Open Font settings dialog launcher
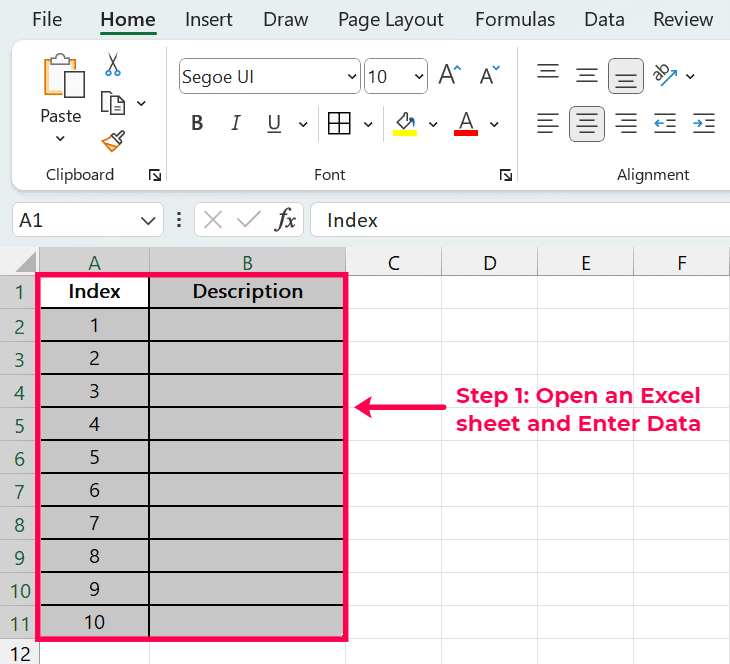Viewport: 730px width, 664px height. pos(506,175)
